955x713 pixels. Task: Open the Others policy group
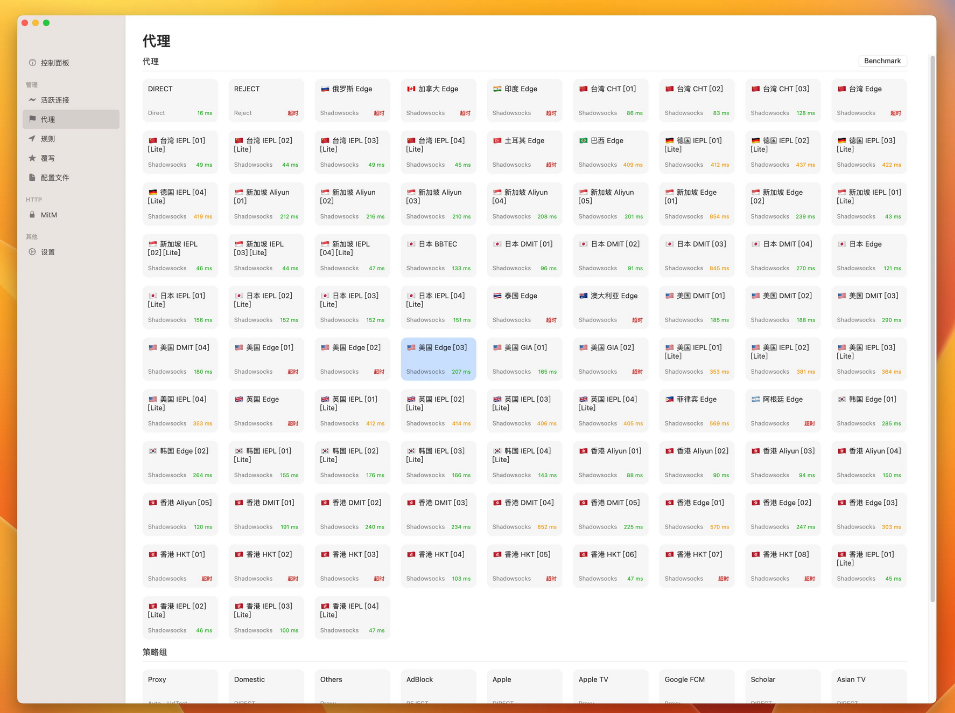(353, 686)
